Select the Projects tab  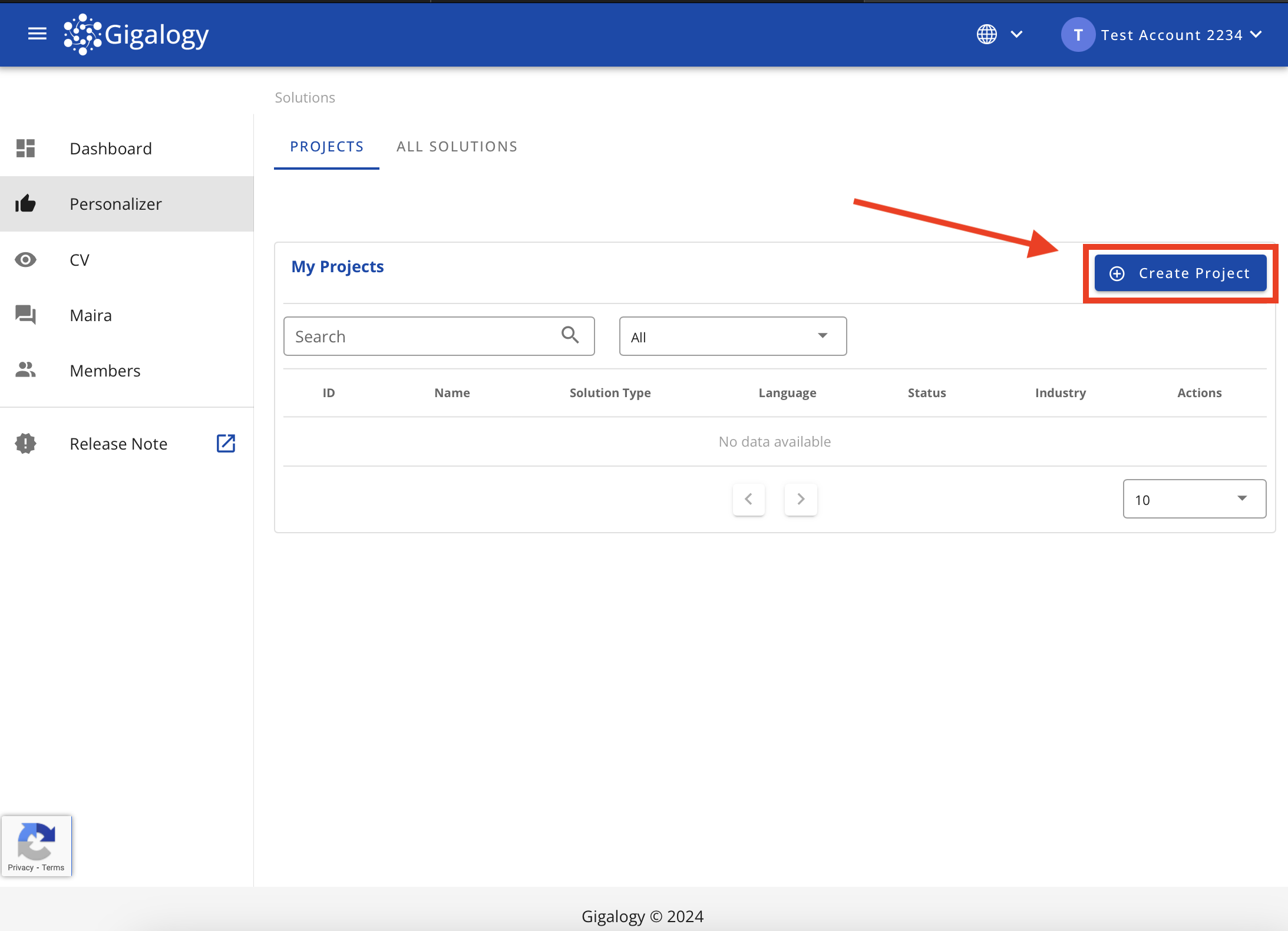326,147
